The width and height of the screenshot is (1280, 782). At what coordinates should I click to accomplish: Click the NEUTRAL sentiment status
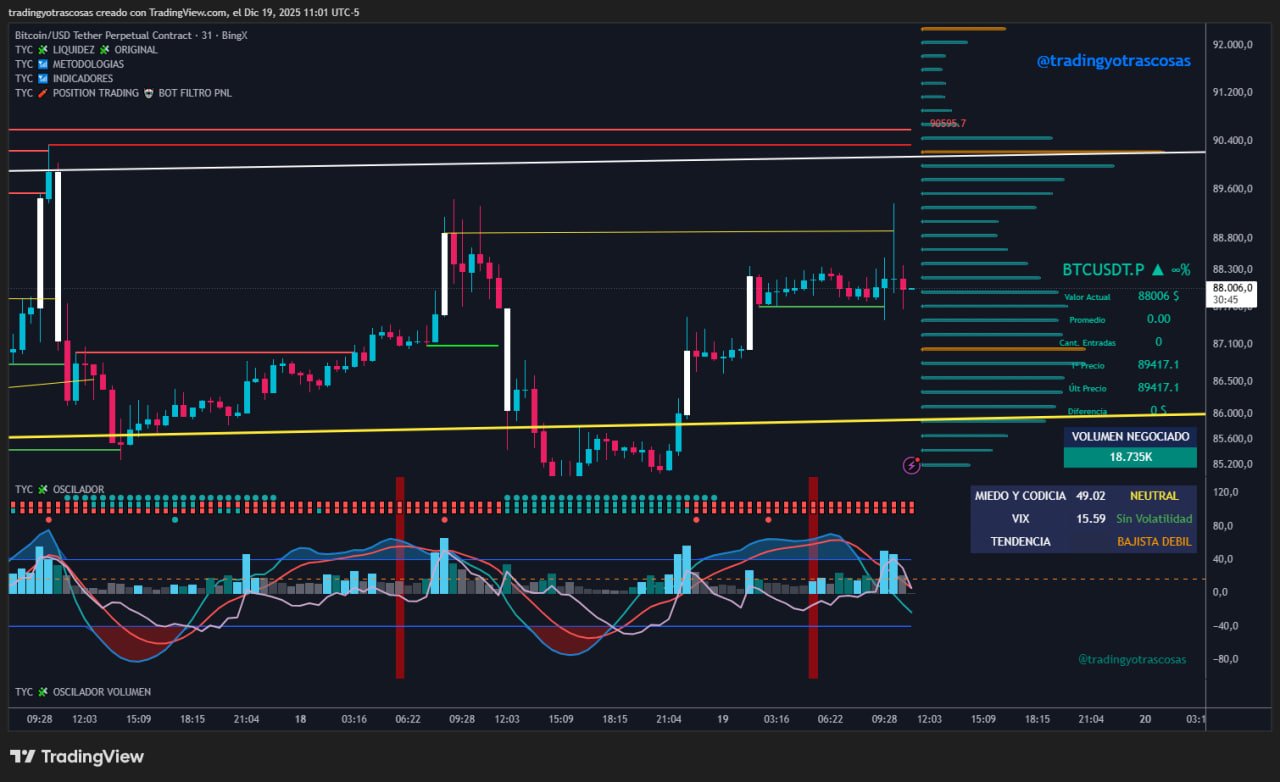(1154, 496)
